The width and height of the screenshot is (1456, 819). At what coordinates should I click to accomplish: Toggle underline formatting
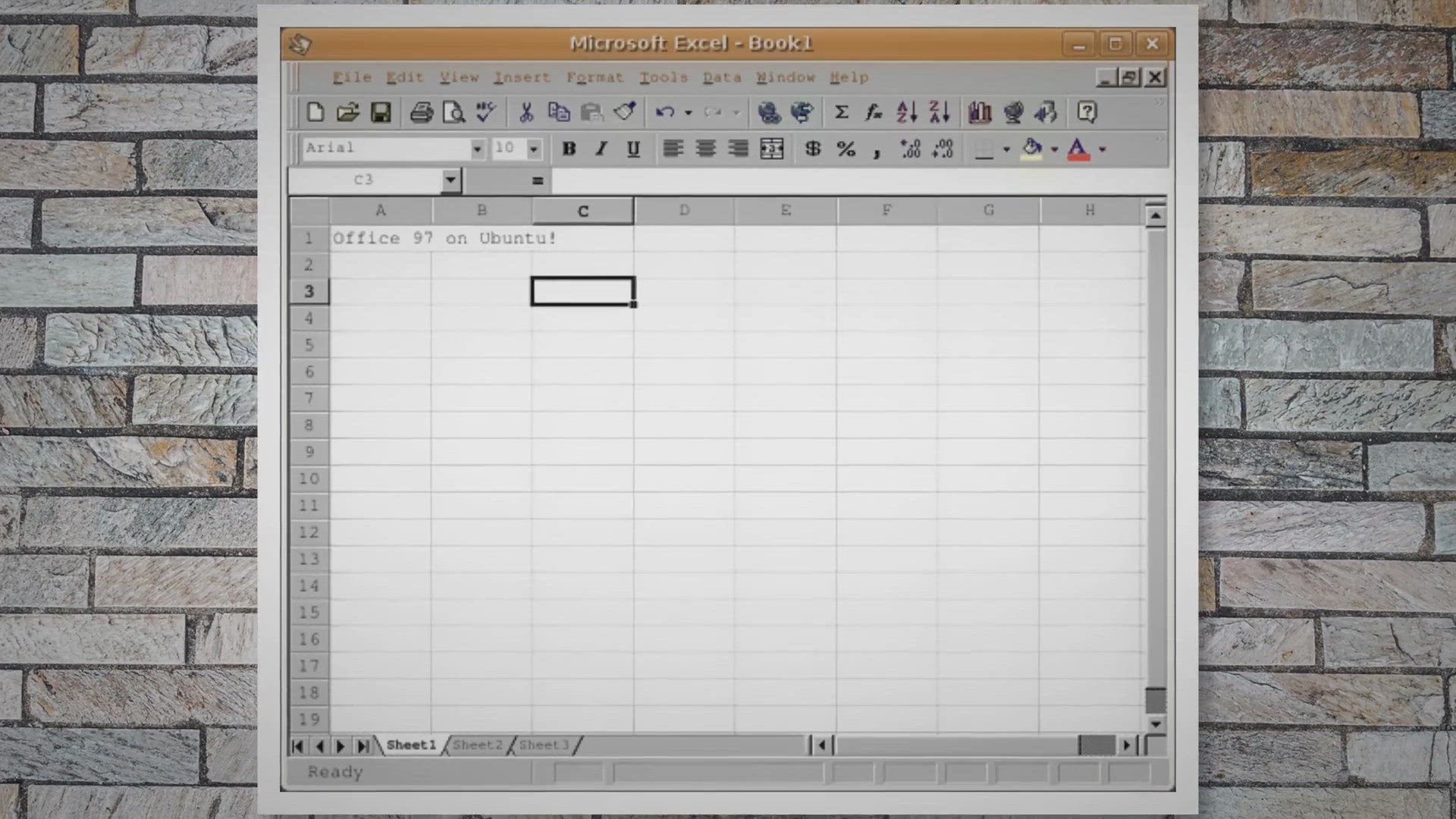634,149
